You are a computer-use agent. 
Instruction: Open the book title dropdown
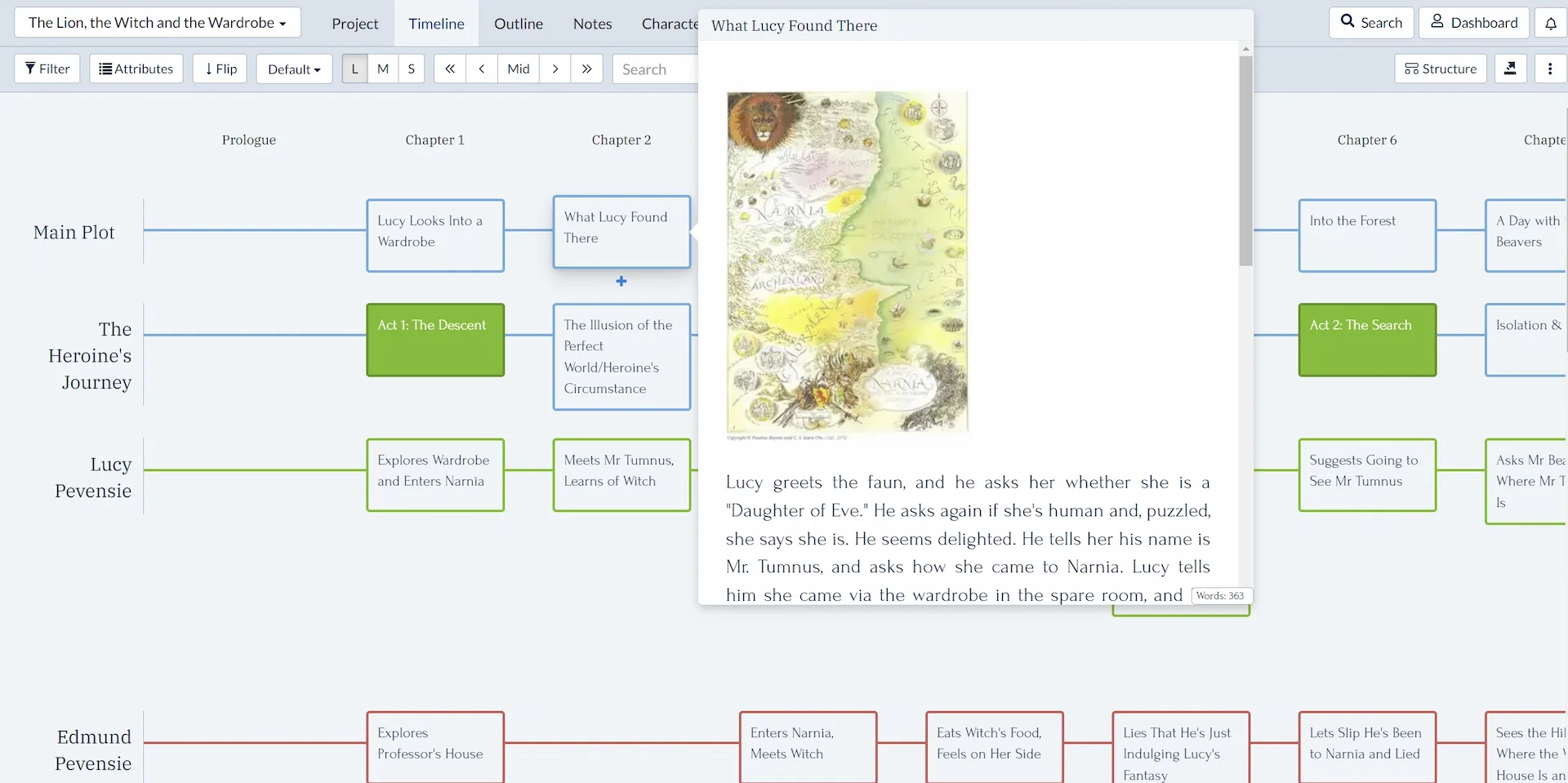(x=158, y=23)
